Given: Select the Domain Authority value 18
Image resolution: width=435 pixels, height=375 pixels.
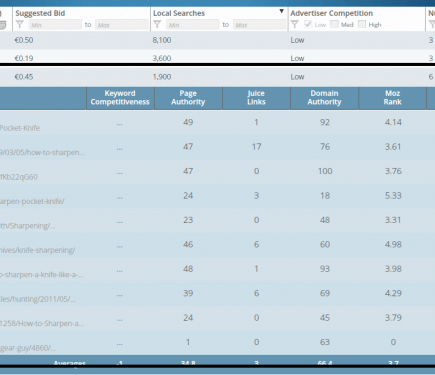Looking at the screenshot, I should [325, 196].
